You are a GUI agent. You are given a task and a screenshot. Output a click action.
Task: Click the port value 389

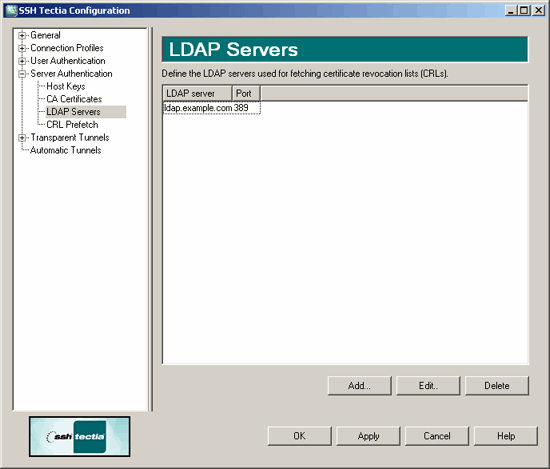pyautogui.click(x=241, y=108)
